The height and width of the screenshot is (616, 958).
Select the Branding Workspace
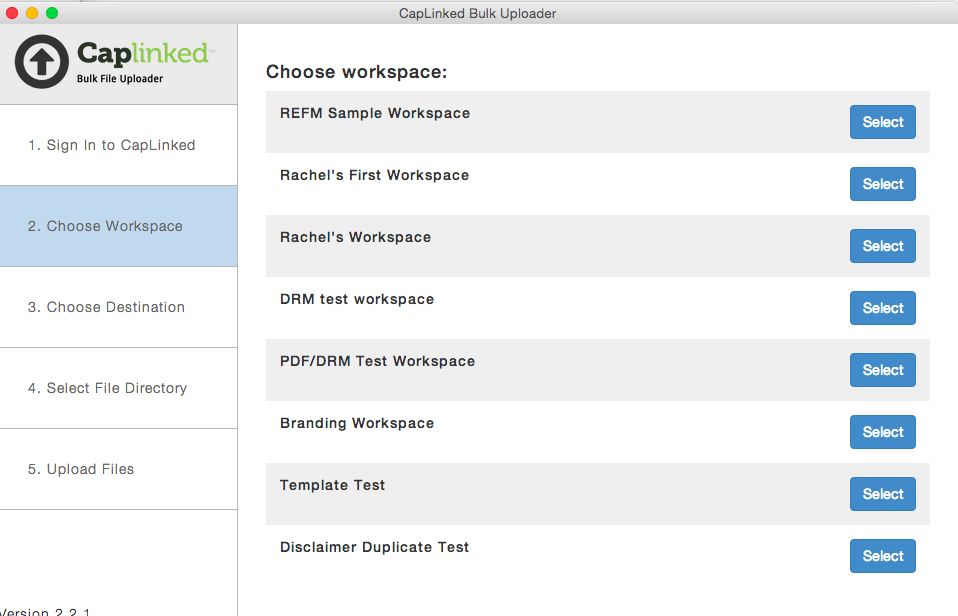882,432
